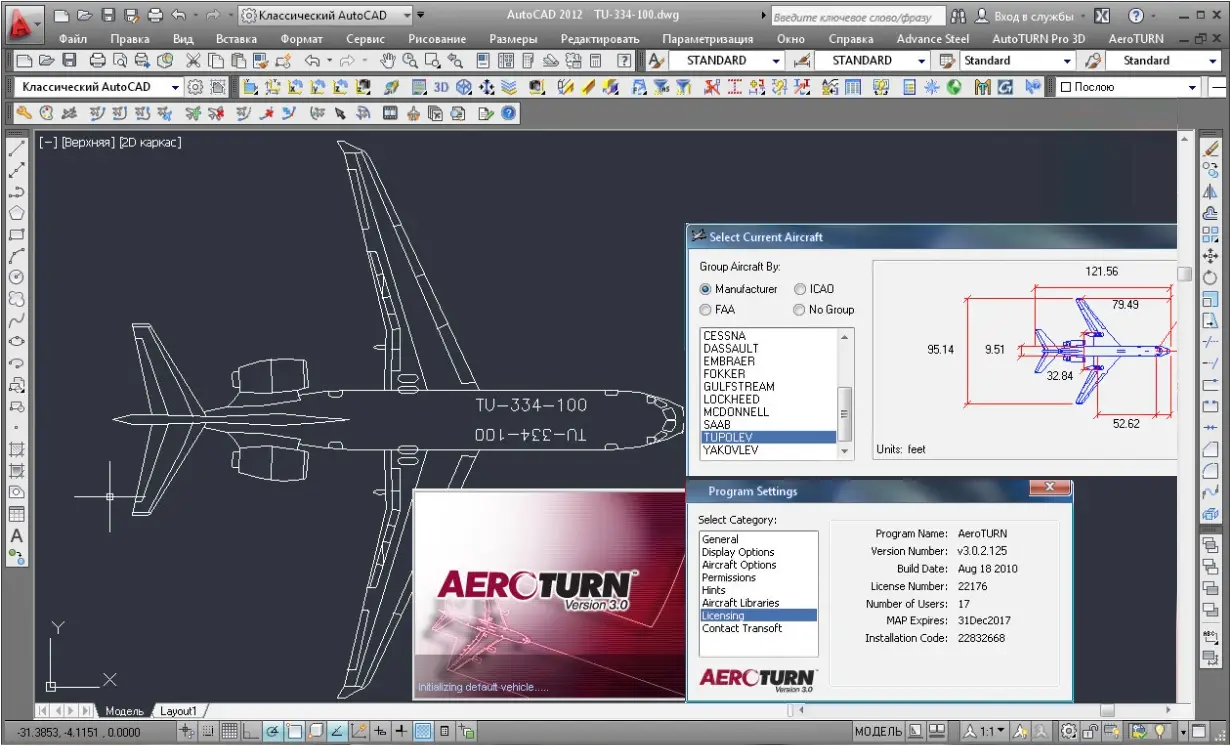
Task: Open the Table tool in Draw toolbar
Action: pos(16,514)
